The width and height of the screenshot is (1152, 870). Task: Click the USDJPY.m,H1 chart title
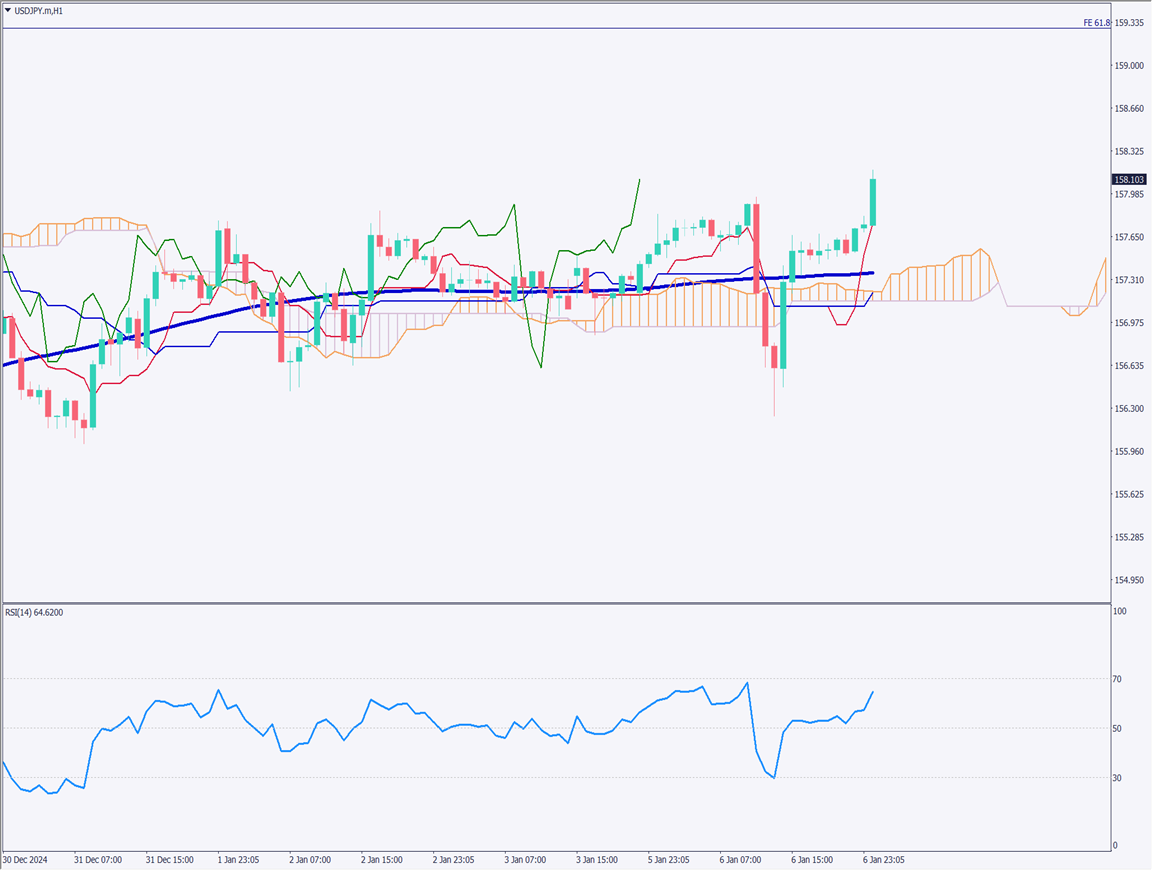40,10
